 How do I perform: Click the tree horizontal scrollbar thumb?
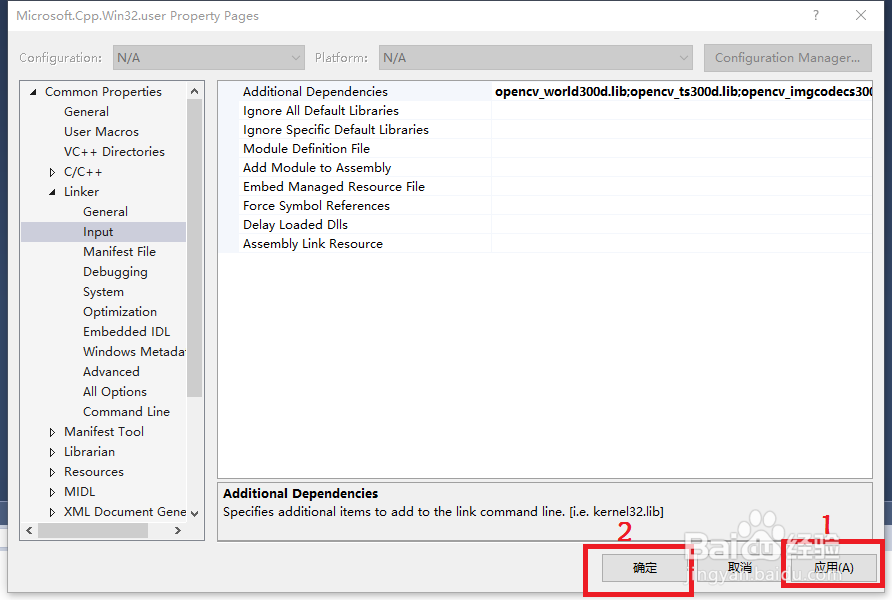93,530
